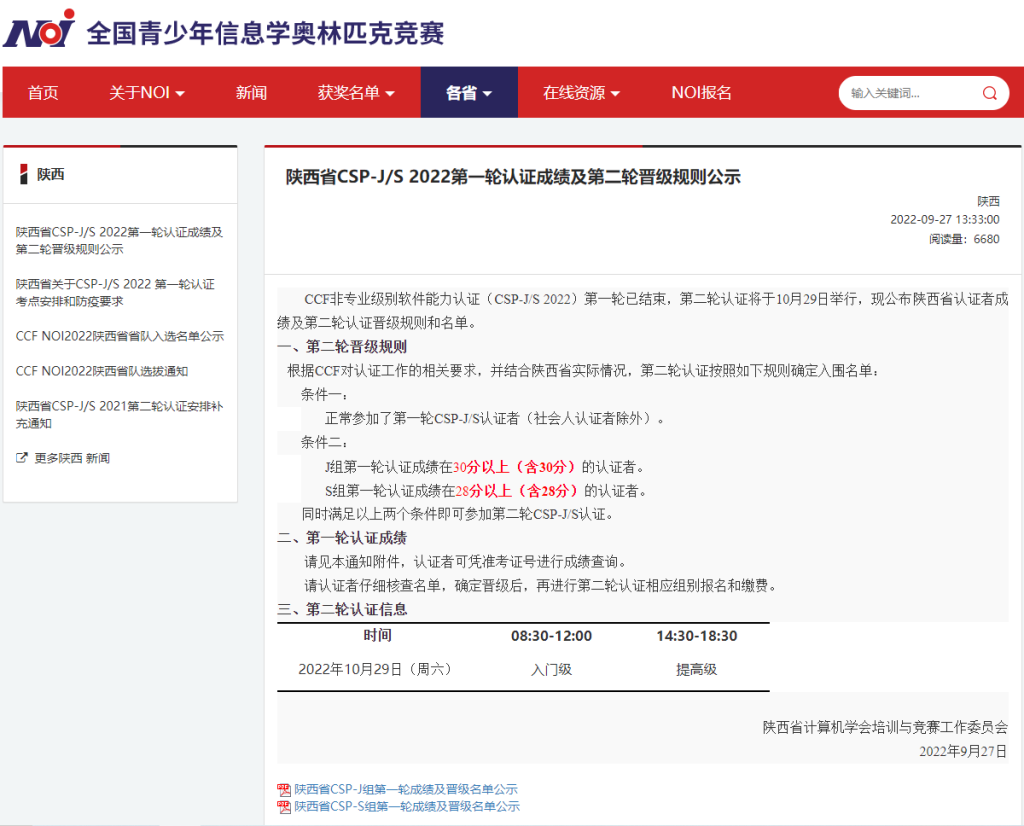The image size is (1024, 826).
Task: Click the PDF icon beside the CSP-J attachment
Action: (283, 789)
